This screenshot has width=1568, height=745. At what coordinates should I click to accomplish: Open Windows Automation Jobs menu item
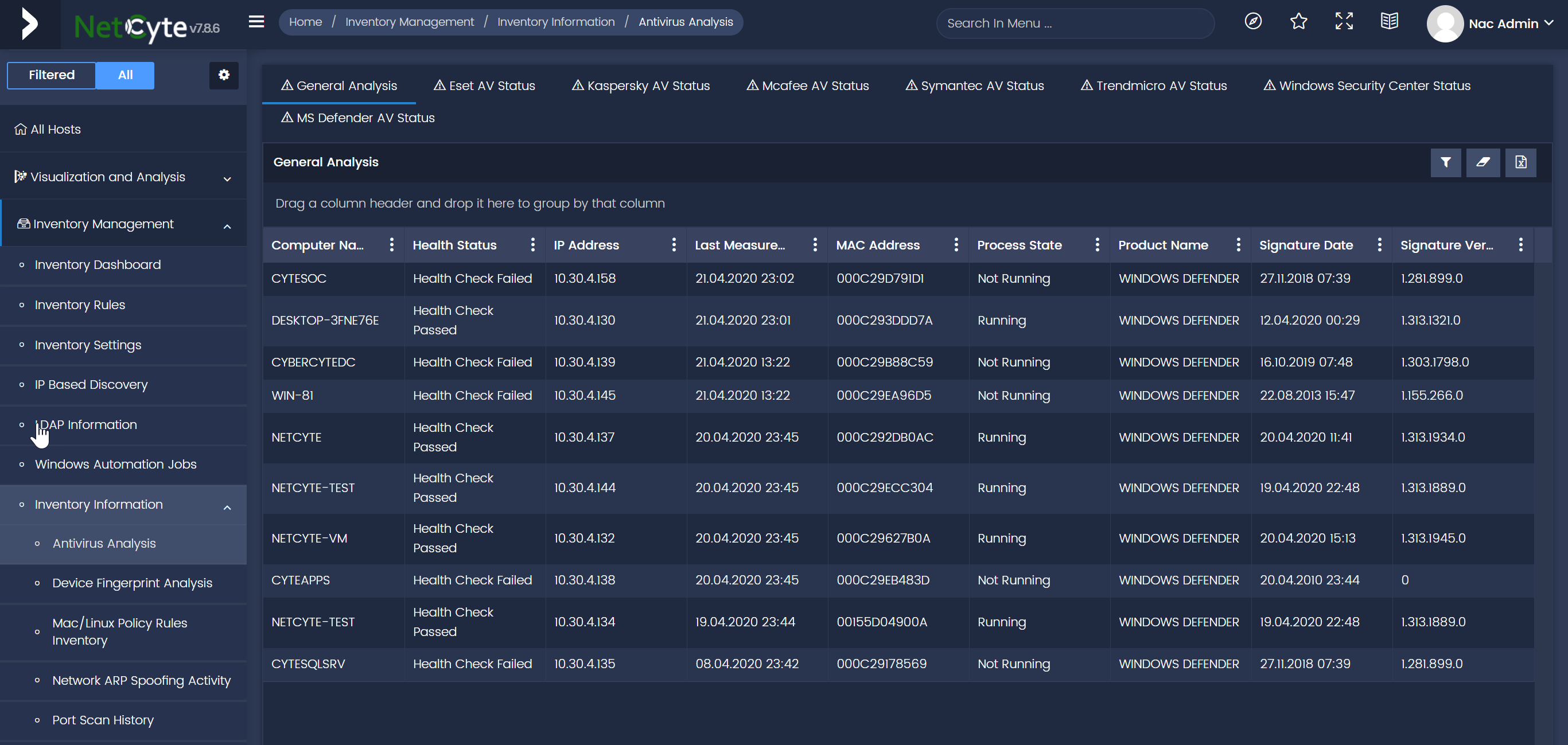tap(123, 465)
